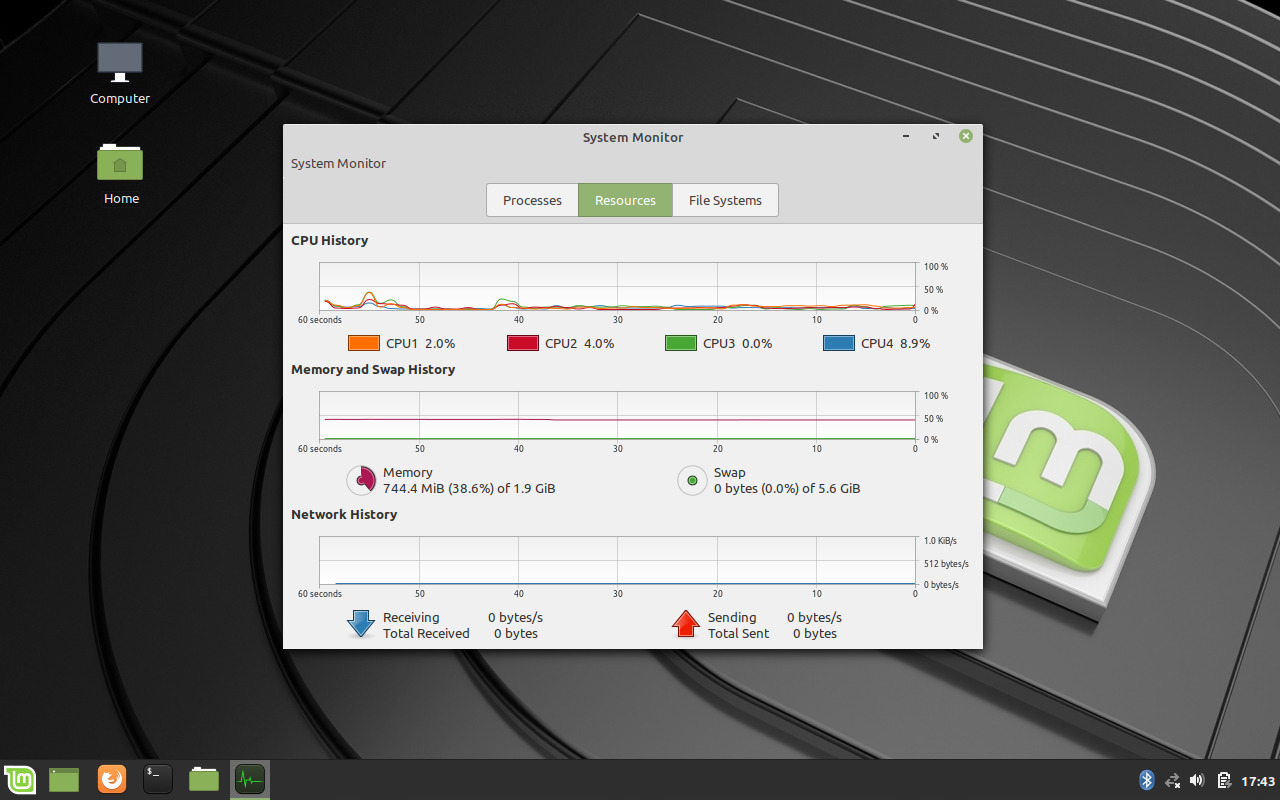Screen dimensions: 1280x800
Task: Select the Home folder desktop icon
Action: pyautogui.click(x=120, y=172)
